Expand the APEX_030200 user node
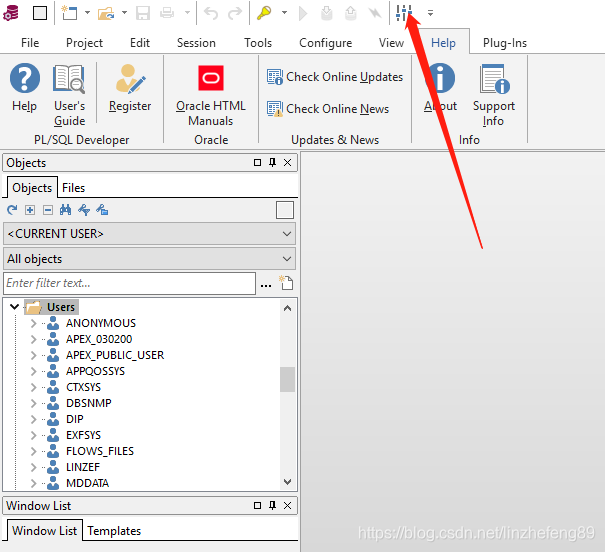The height and width of the screenshot is (552, 605). tap(34, 339)
